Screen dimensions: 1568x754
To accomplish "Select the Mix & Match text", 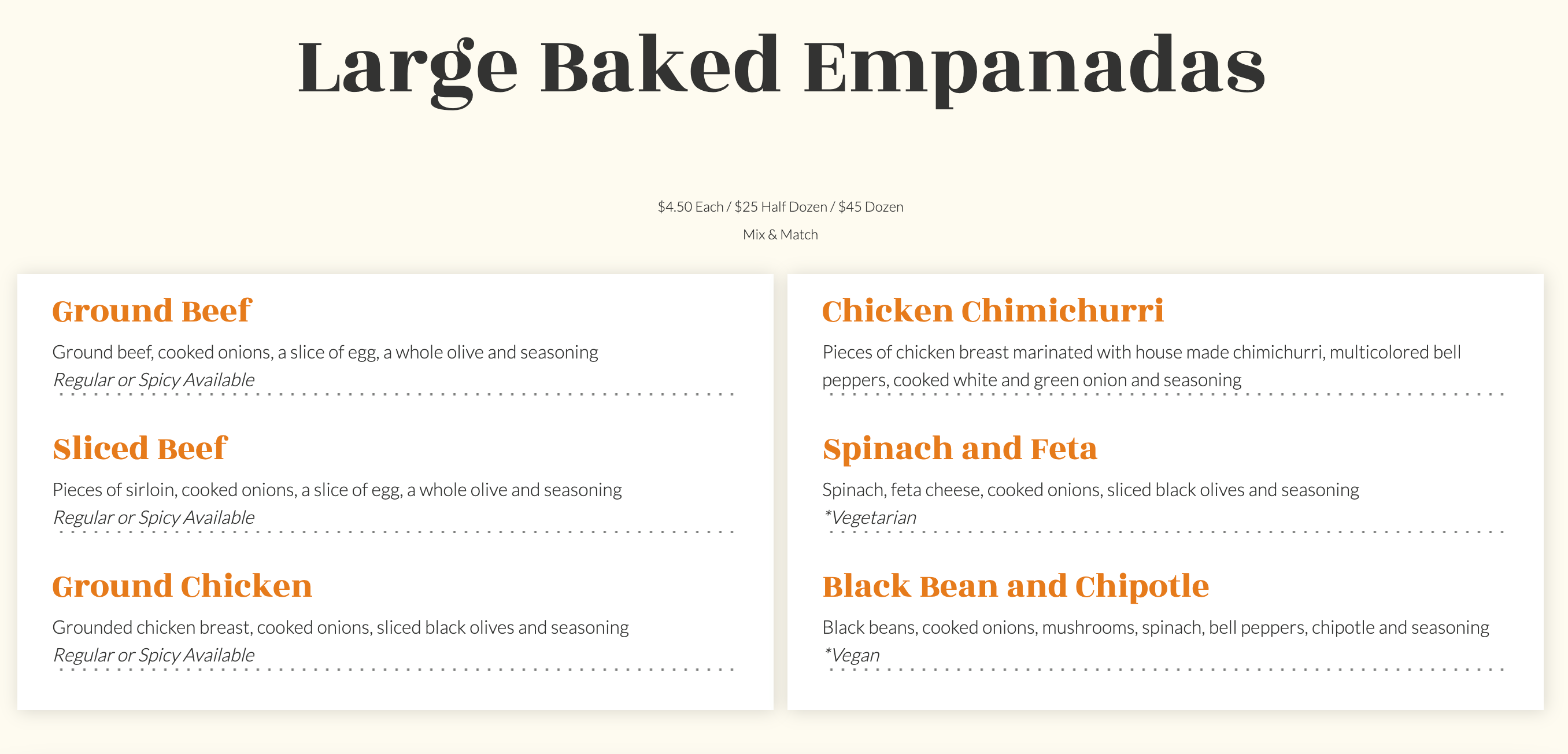I will pyautogui.click(x=781, y=235).
